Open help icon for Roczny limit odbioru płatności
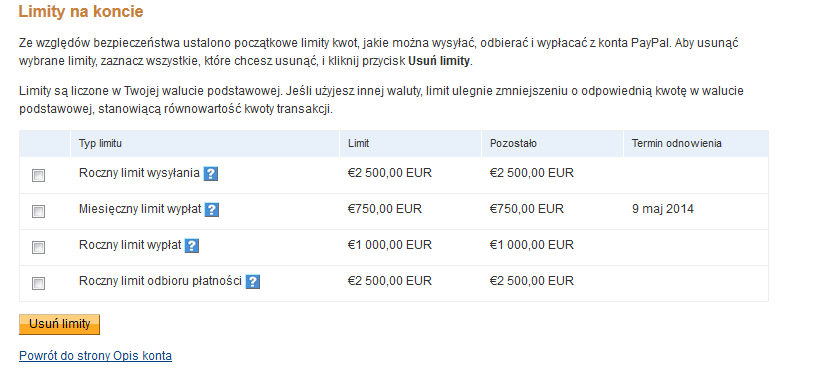The image size is (827, 376). [x=253, y=282]
